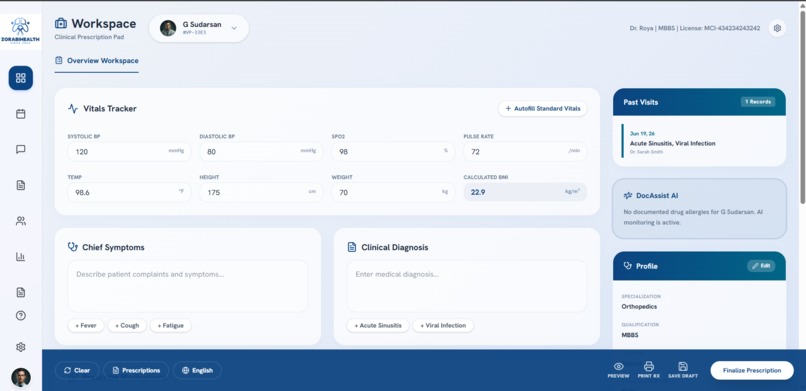Screen dimensions: 806x391
Task: Click the Systolic BP field
Action: click(129, 152)
